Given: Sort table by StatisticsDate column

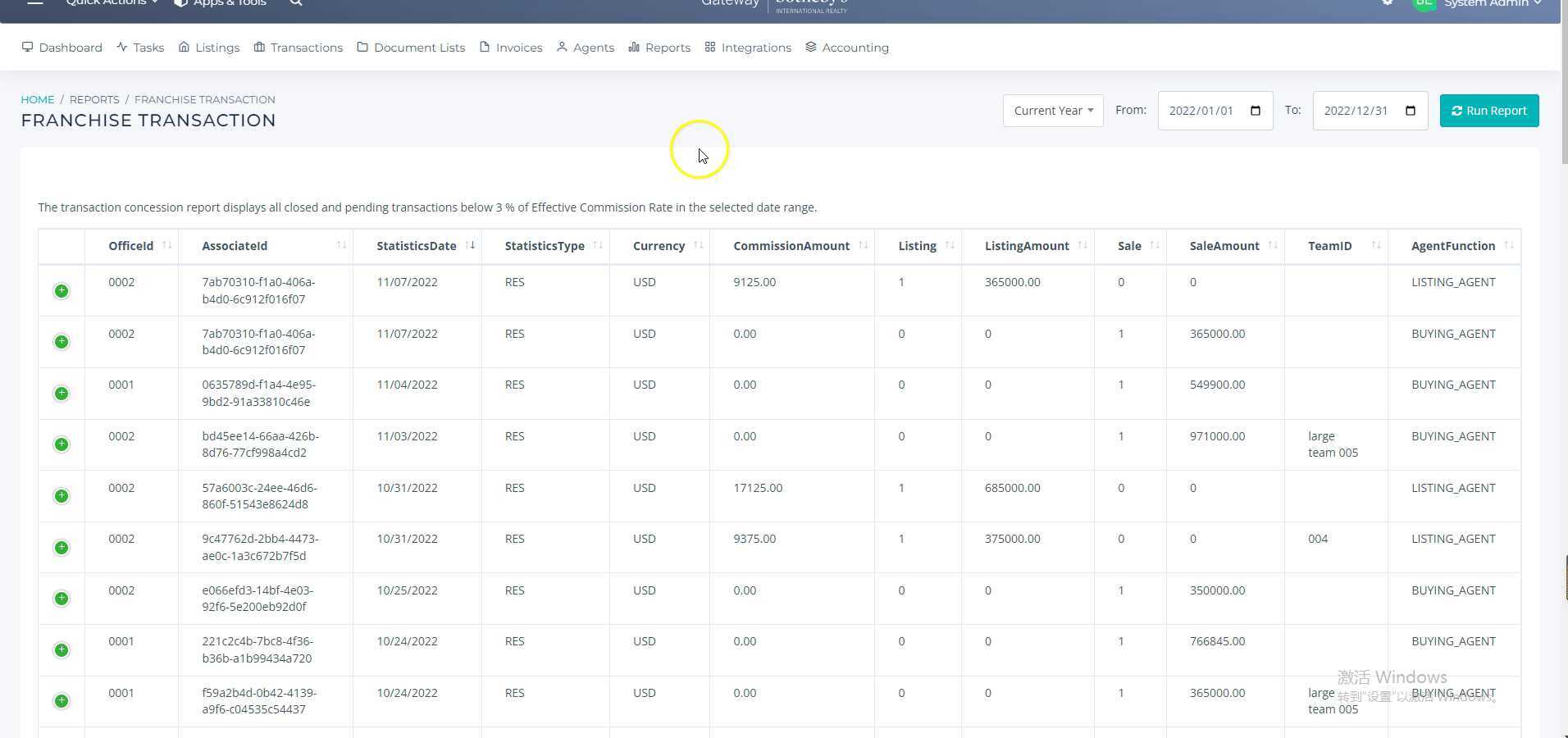Looking at the screenshot, I should point(417,246).
